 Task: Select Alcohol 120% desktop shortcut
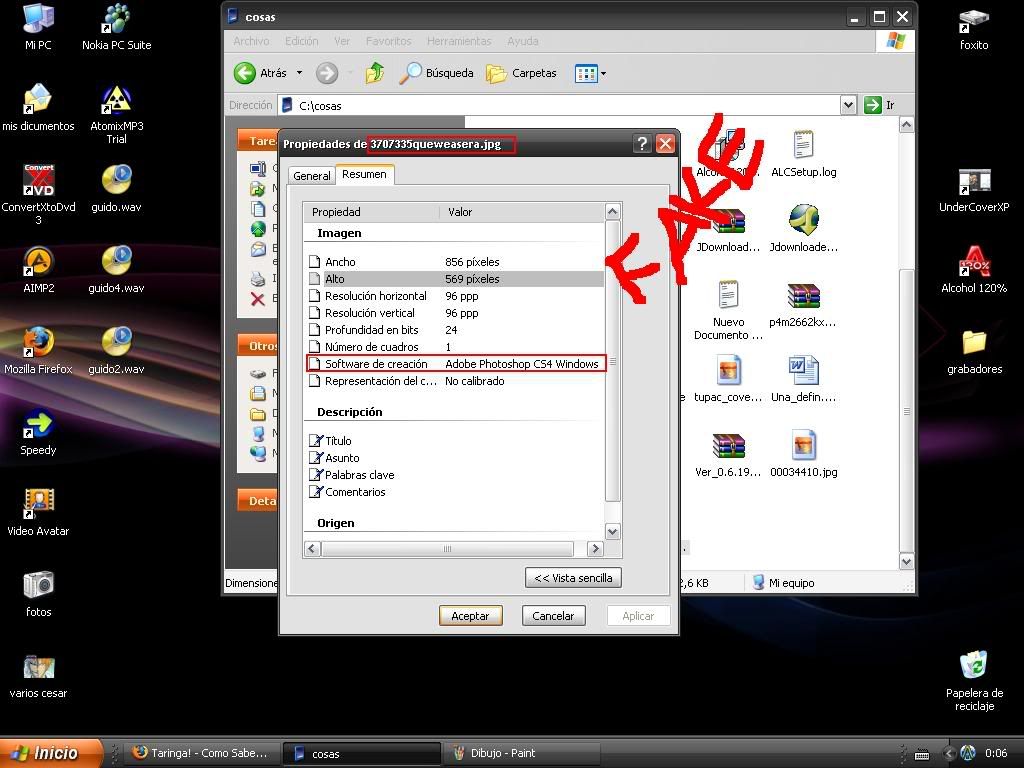click(974, 269)
